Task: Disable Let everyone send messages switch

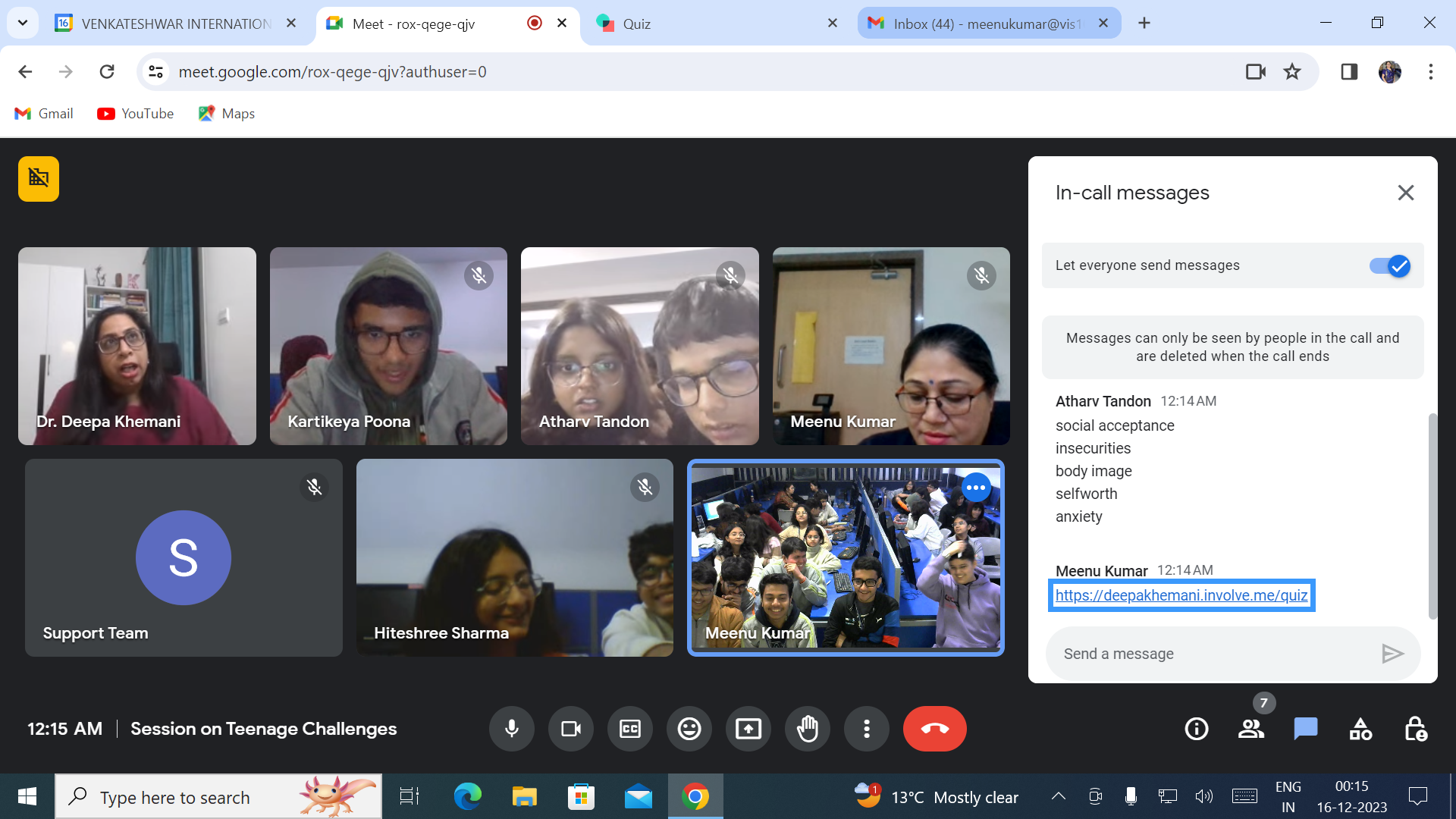Action: coord(1389,266)
